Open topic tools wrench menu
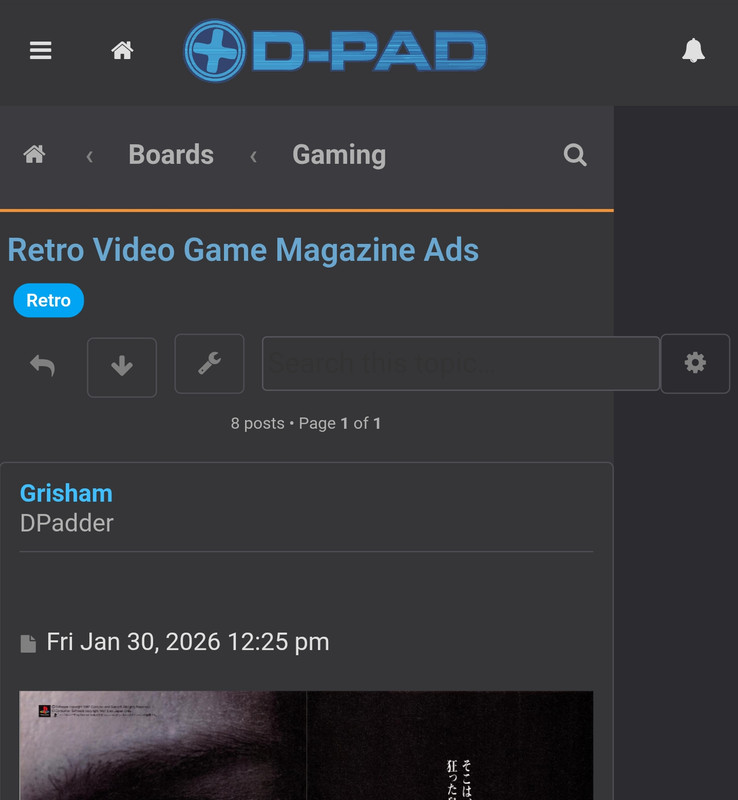 [209, 363]
